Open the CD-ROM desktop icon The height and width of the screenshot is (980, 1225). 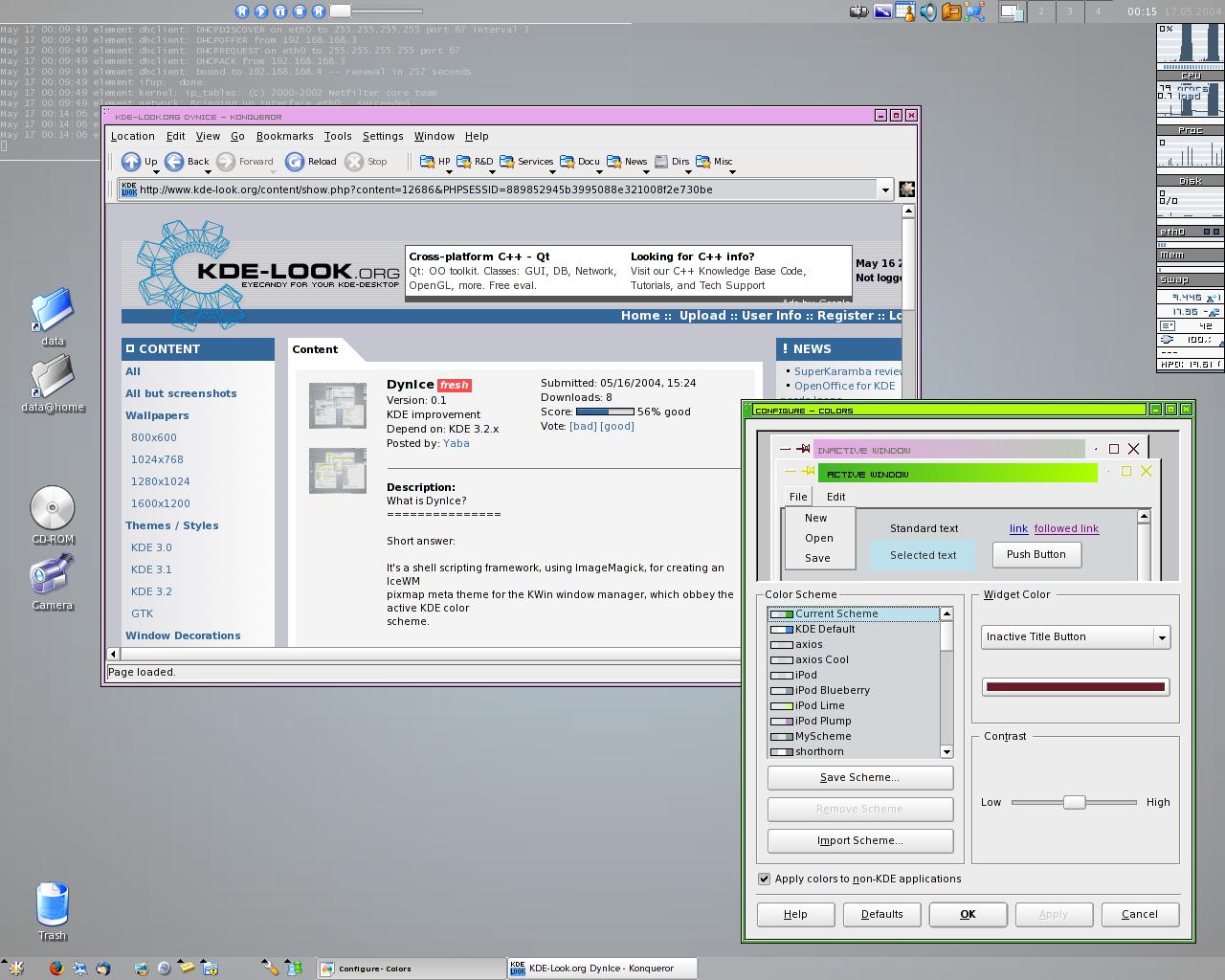click(52, 508)
